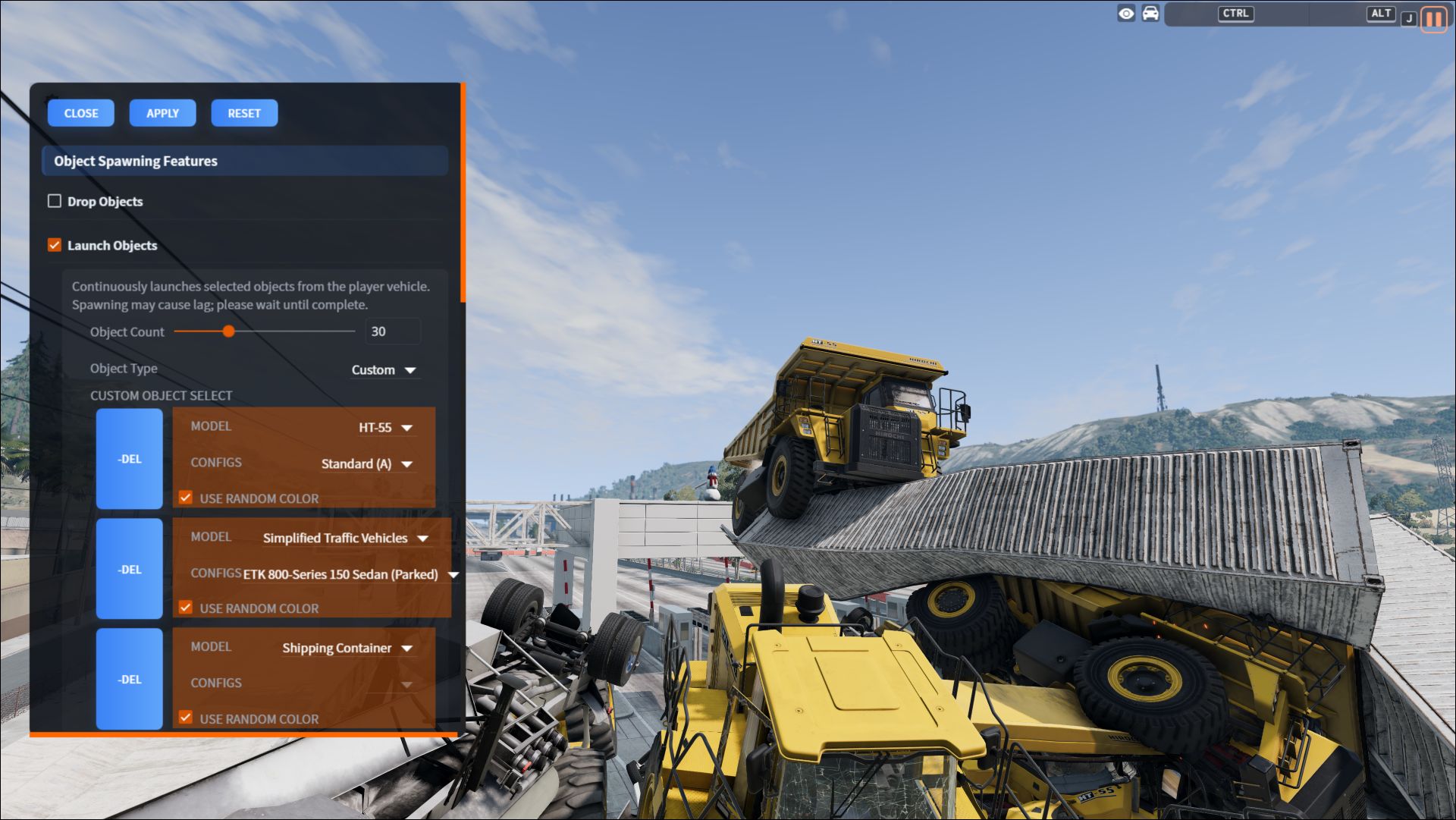Delete the Shipping Container entry with -DEL
Screen dimensions: 1456x820
pyautogui.click(x=130, y=680)
